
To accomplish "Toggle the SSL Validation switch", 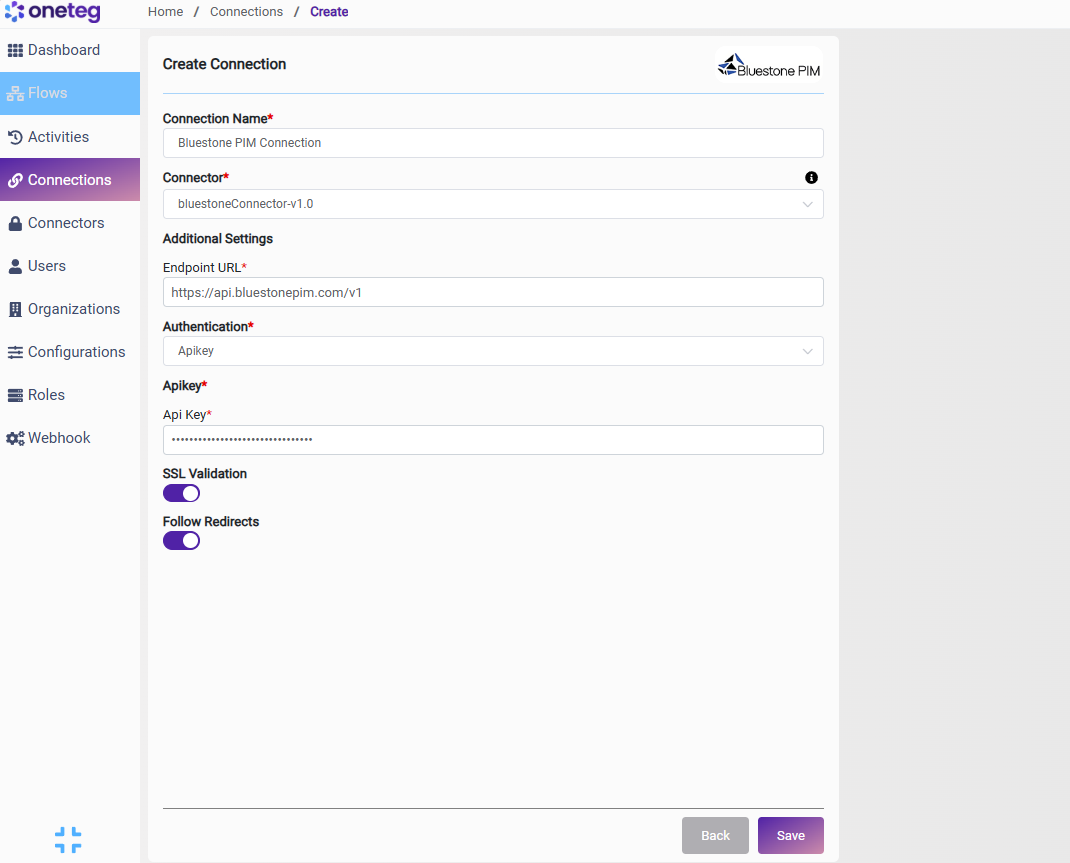I will [x=182, y=493].
